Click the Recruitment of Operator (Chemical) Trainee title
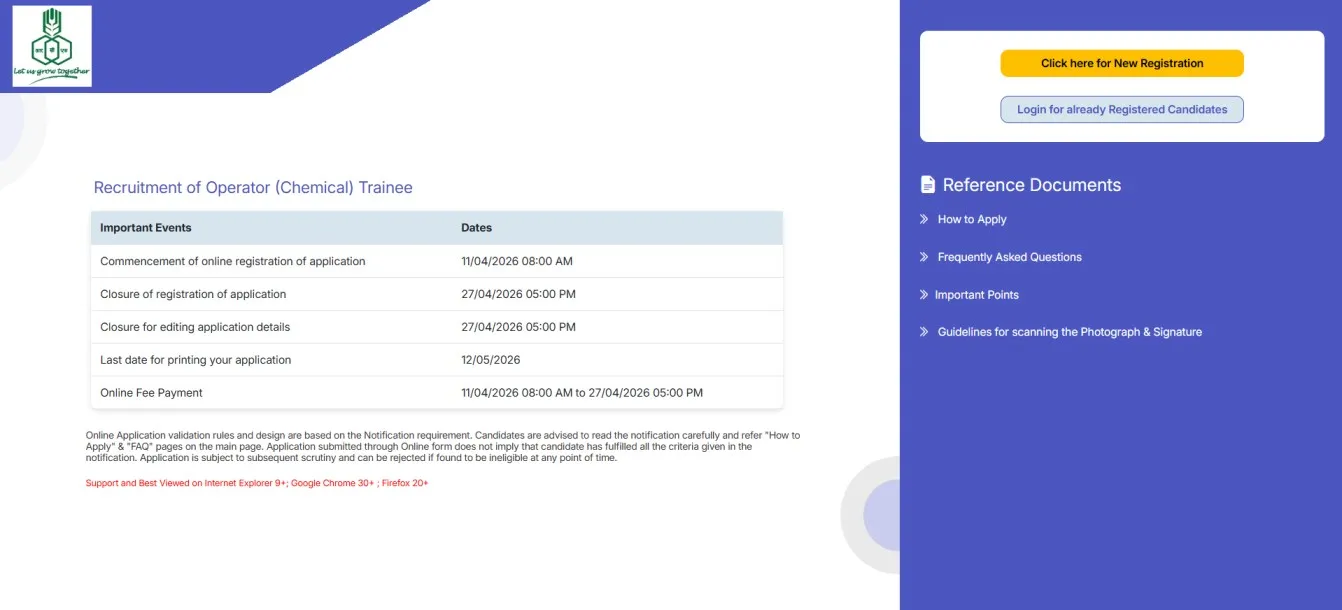Image resolution: width=1342 pixels, height=610 pixels. (253, 188)
